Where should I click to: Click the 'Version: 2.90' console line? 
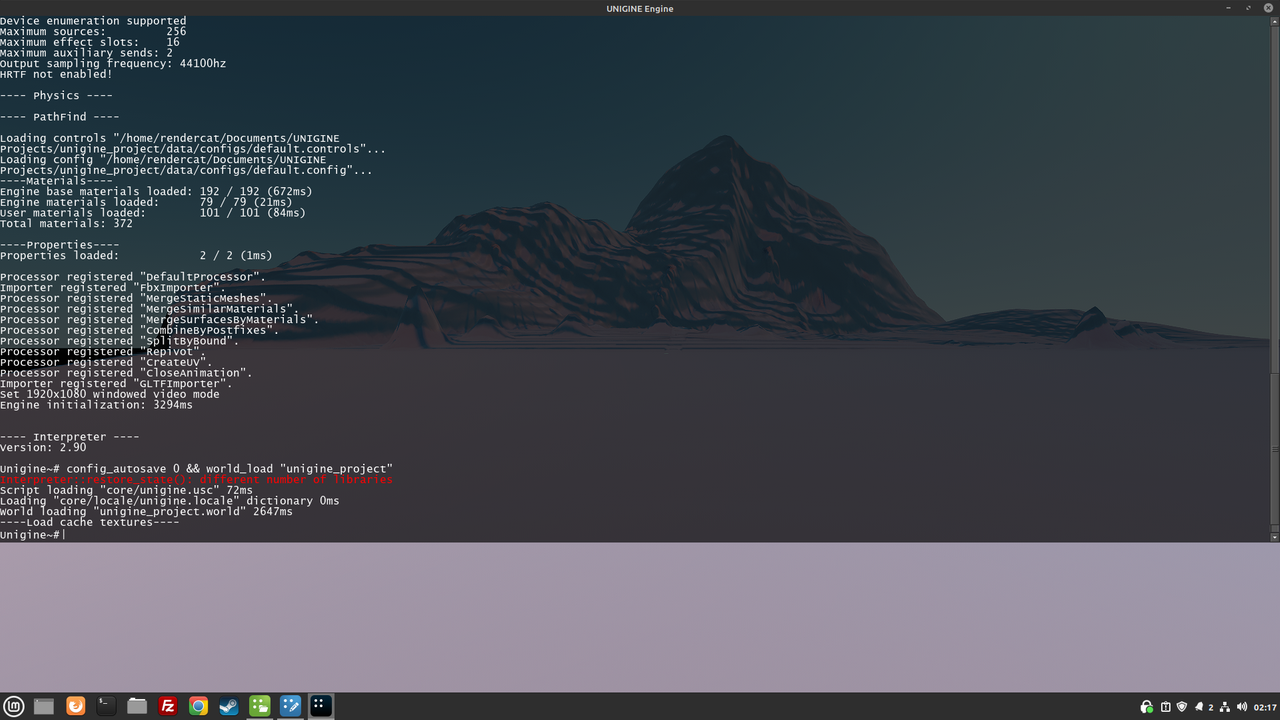click(43, 447)
